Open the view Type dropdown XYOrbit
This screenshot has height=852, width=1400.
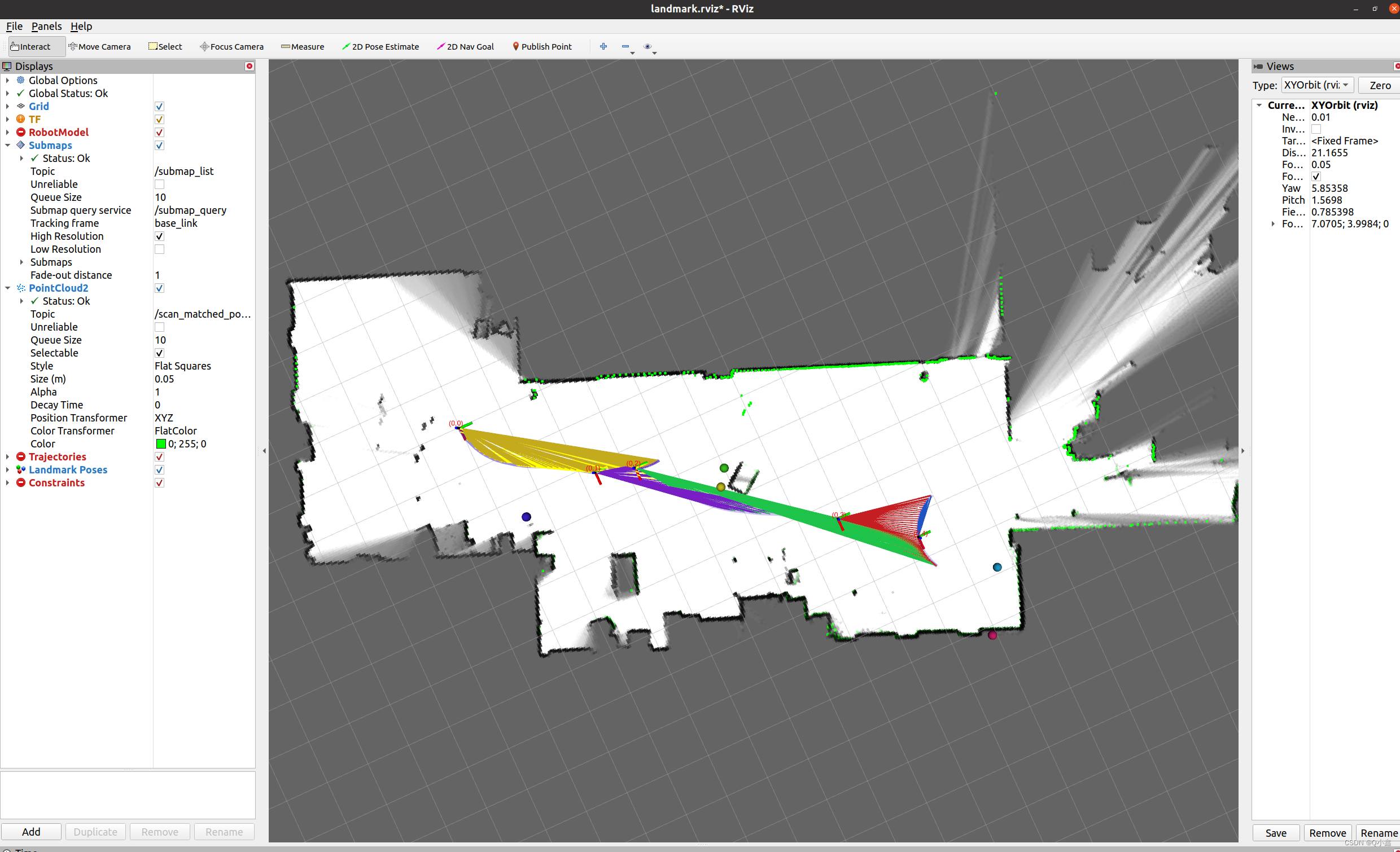coord(1317,85)
